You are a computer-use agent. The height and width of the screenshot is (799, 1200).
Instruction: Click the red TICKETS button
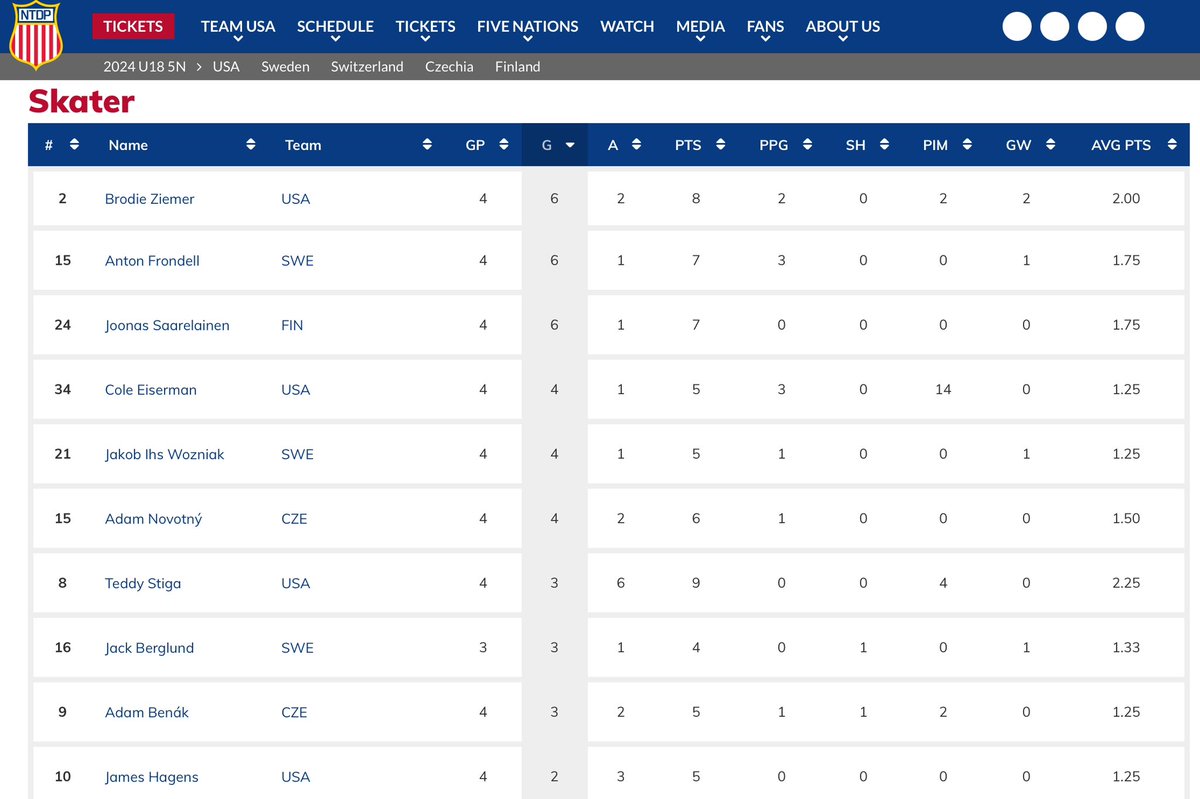[133, 26]
